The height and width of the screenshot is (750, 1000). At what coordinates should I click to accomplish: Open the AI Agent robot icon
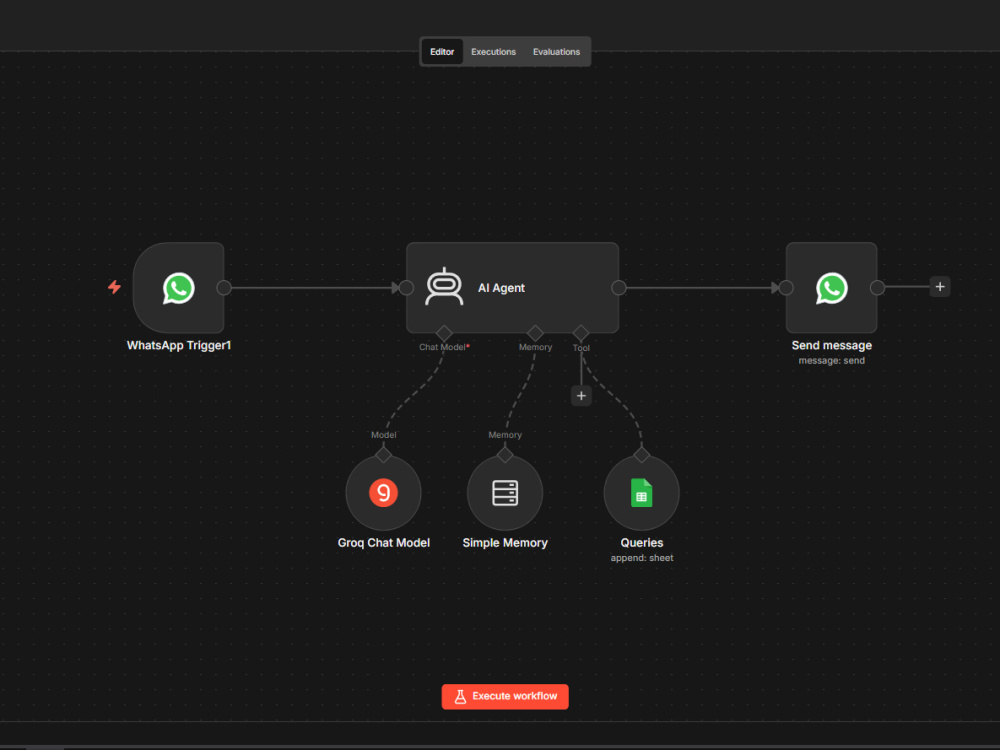tap(444, 287)
